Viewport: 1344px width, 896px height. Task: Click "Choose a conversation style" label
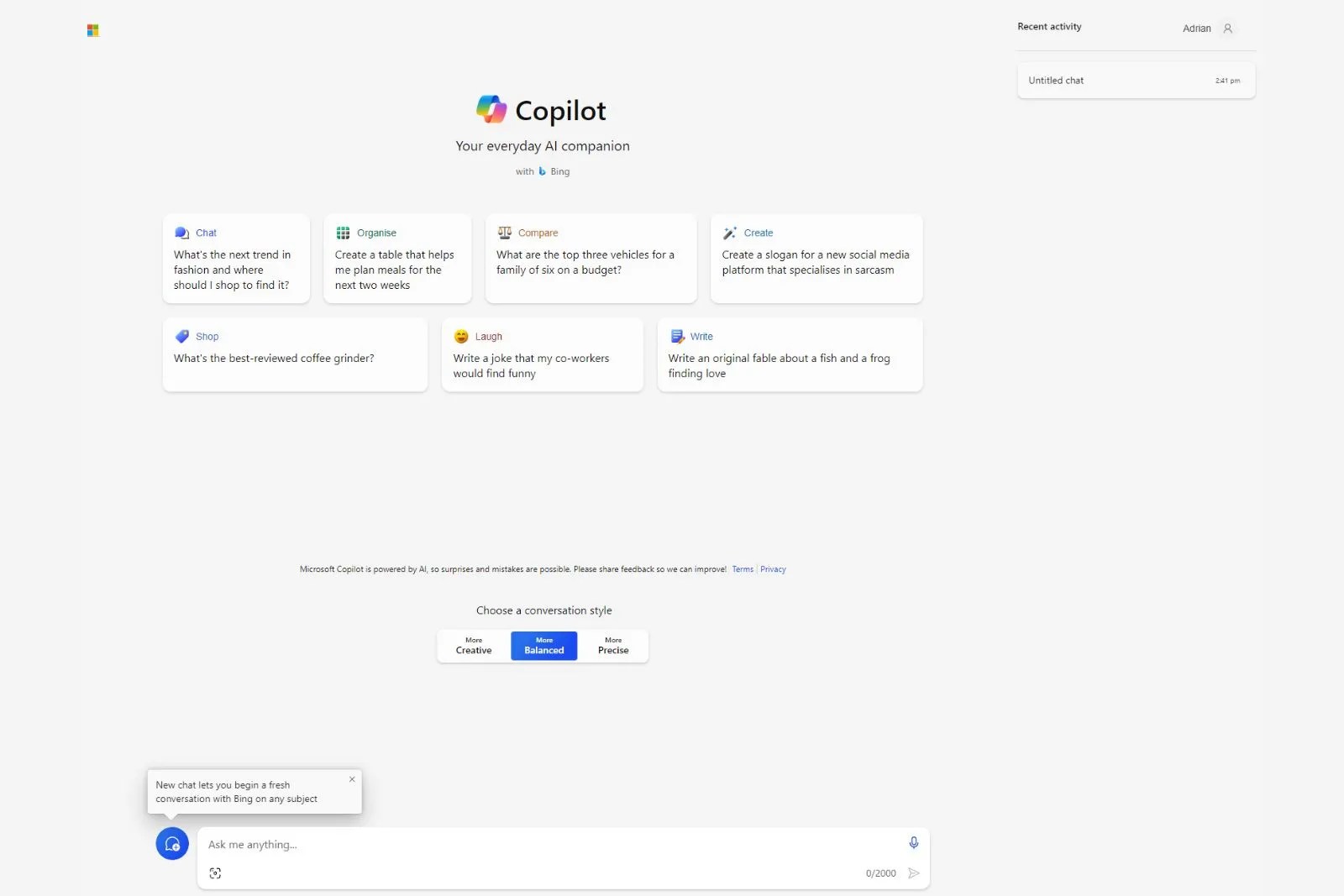coord(544,610)
